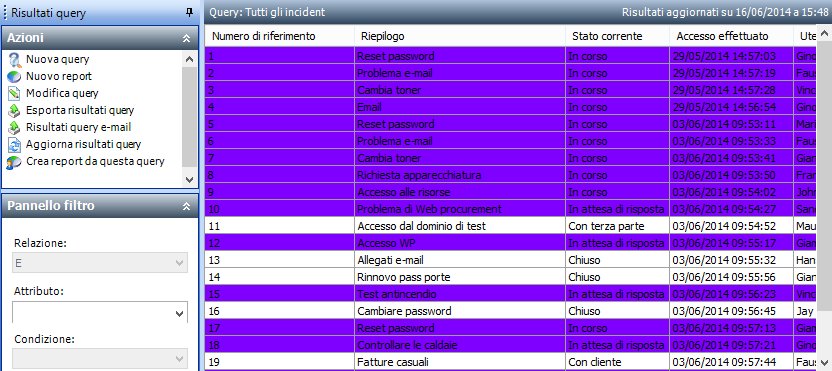This screenshot has width=832, height=371.
Task: Click the Nuovo report icon
Action: [14, 76]
